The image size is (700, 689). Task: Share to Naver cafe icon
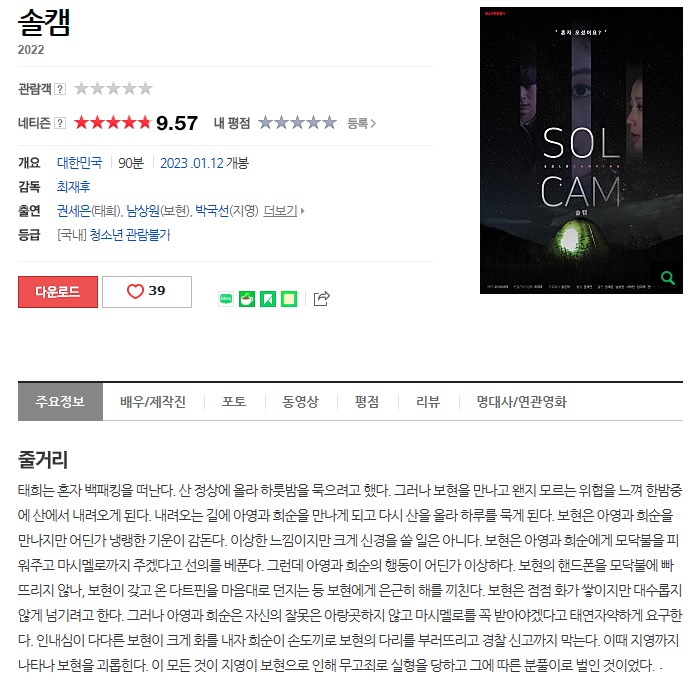click(247, 299)
